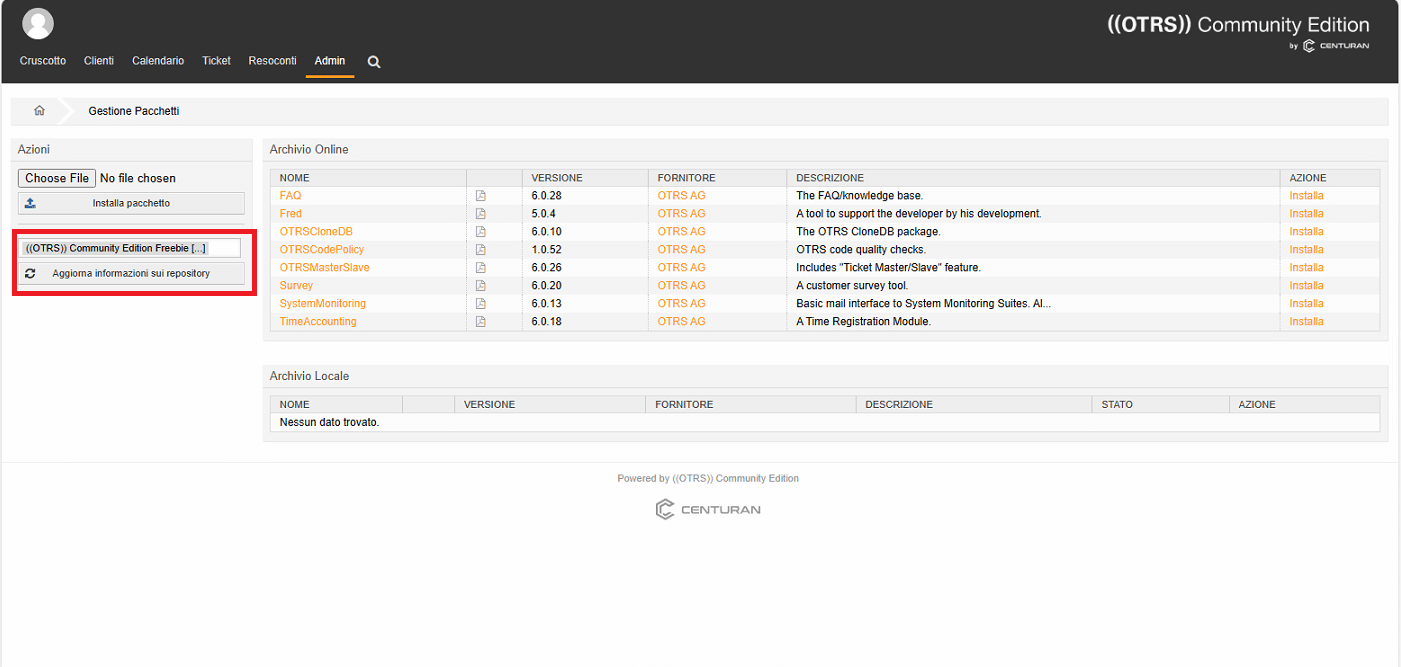Viewport: 1401px width, 667px height.
Task: Click Installa for the Survey package
Action: click(1306, 286)
